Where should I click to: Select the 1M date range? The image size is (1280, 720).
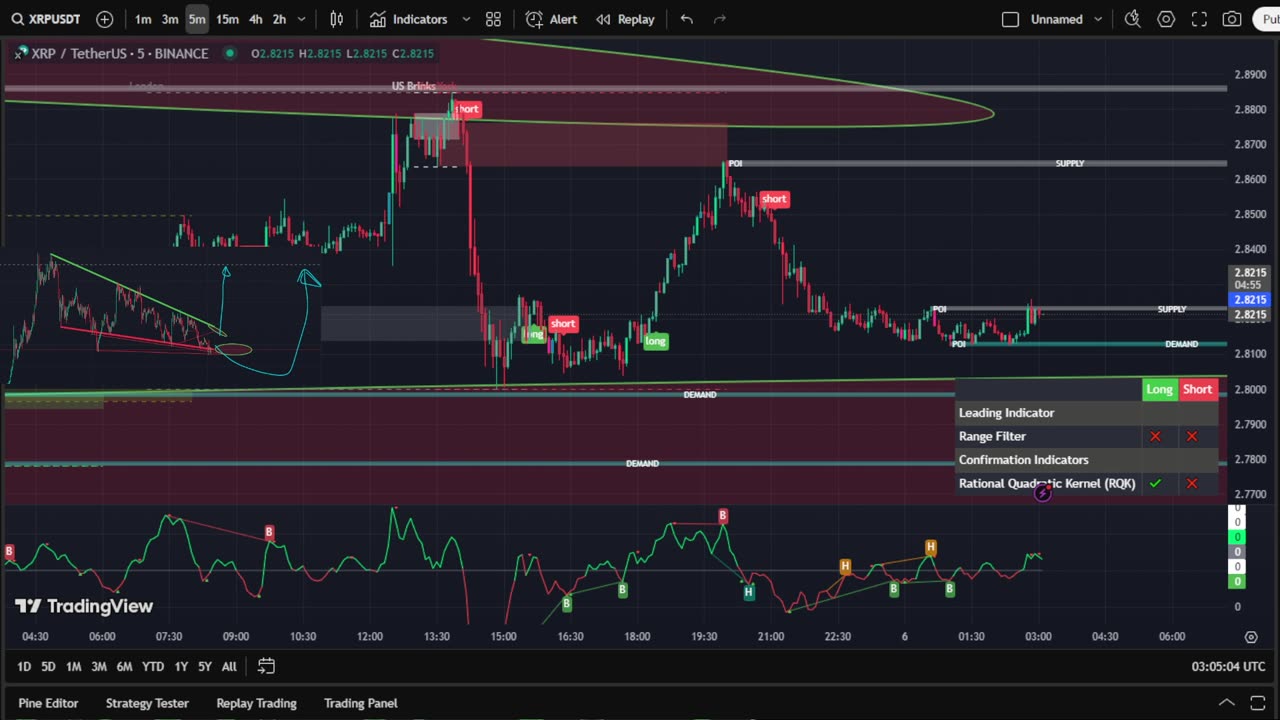(73, 667)
